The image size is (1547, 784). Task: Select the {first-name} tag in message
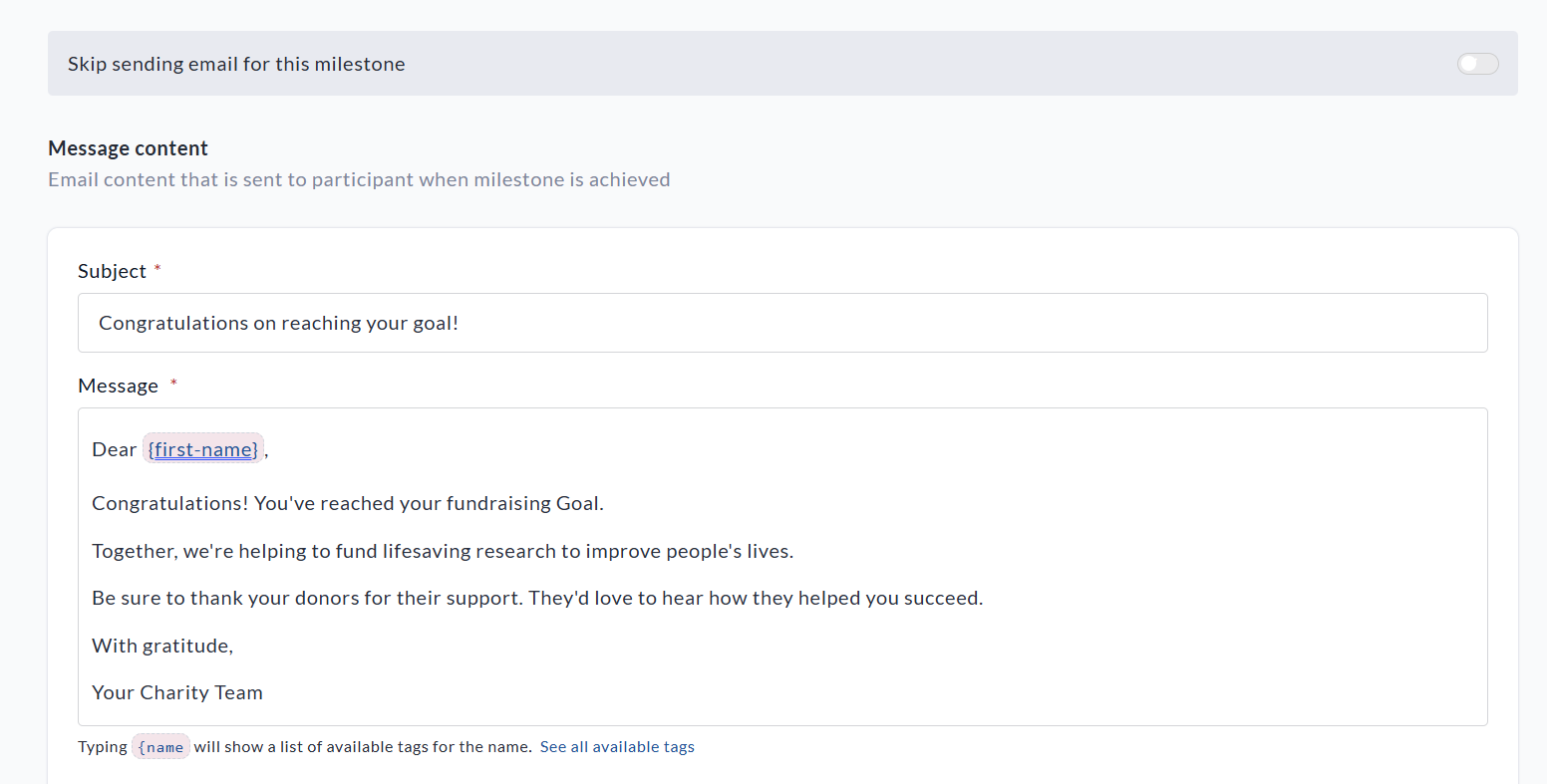click(203, 449)
